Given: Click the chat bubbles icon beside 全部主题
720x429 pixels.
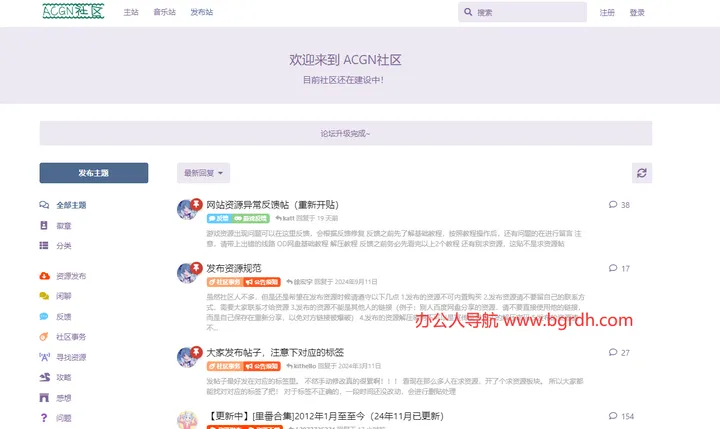Looking at the screenshot, I should (x=44, y=205).
